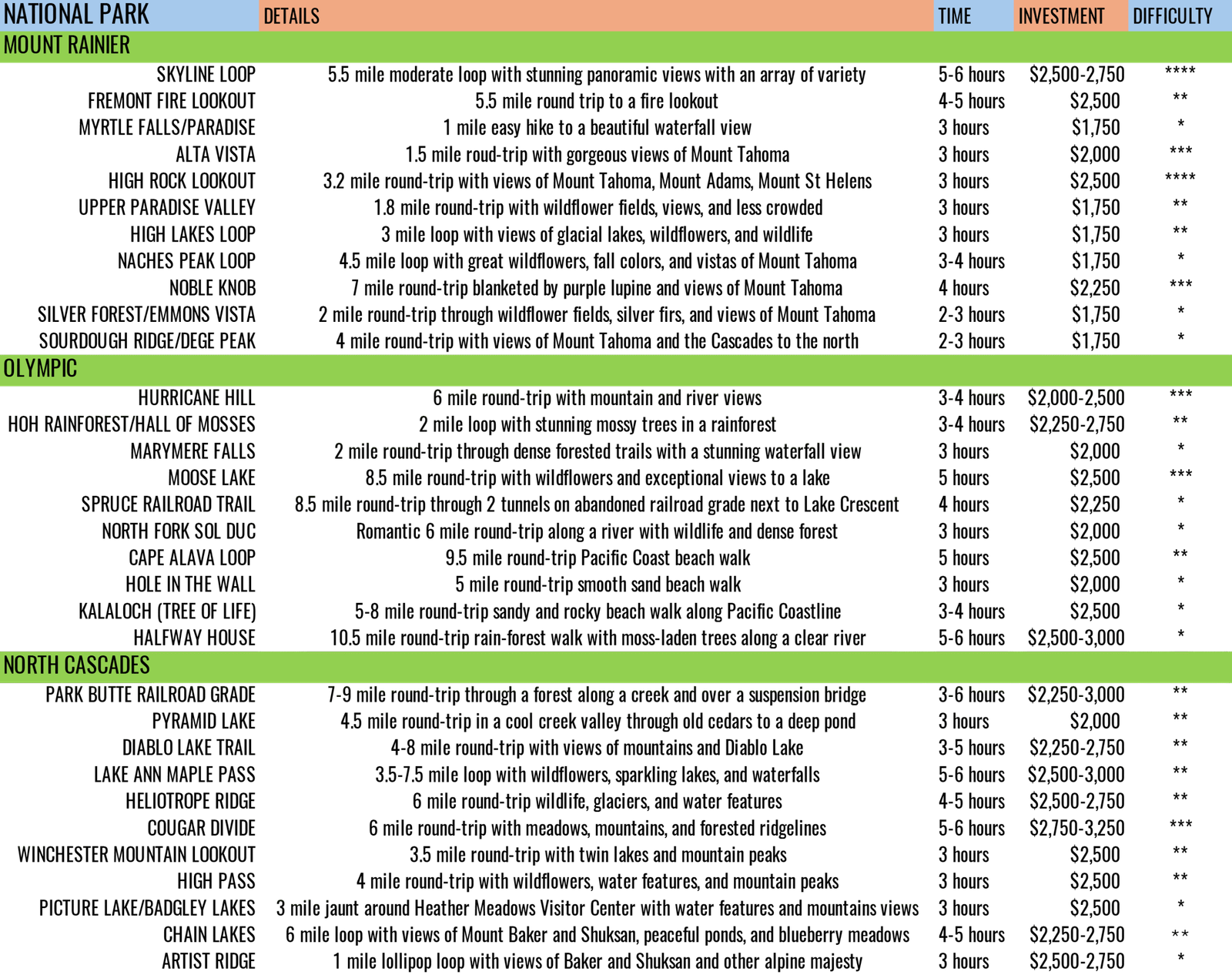Select SOURDOUGH RIDGE/DEGE PEAK cell
Screen dimensions: 1232x975
pos(147,341)
